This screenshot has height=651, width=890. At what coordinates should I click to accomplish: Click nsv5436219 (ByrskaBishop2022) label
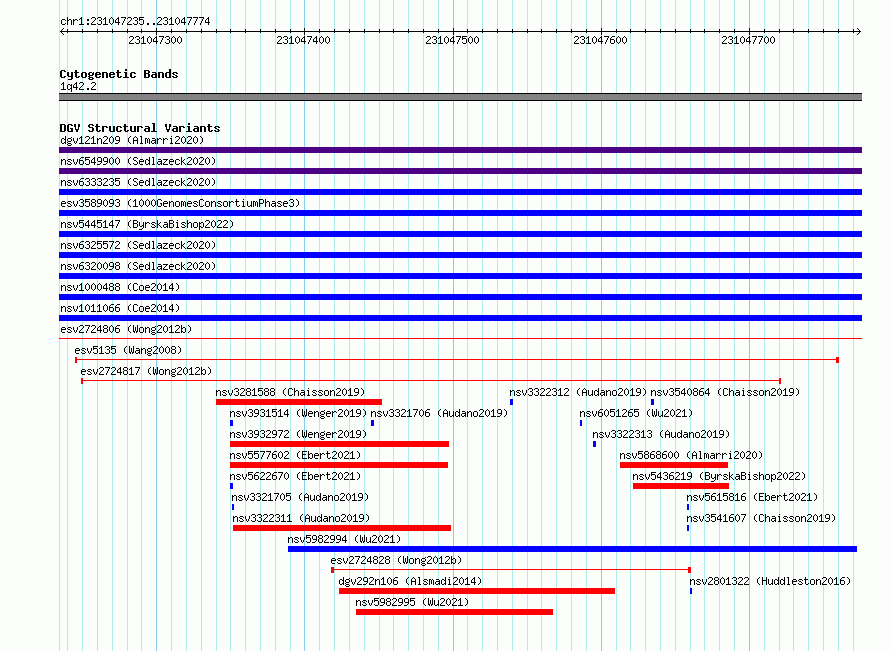[719, 476]
